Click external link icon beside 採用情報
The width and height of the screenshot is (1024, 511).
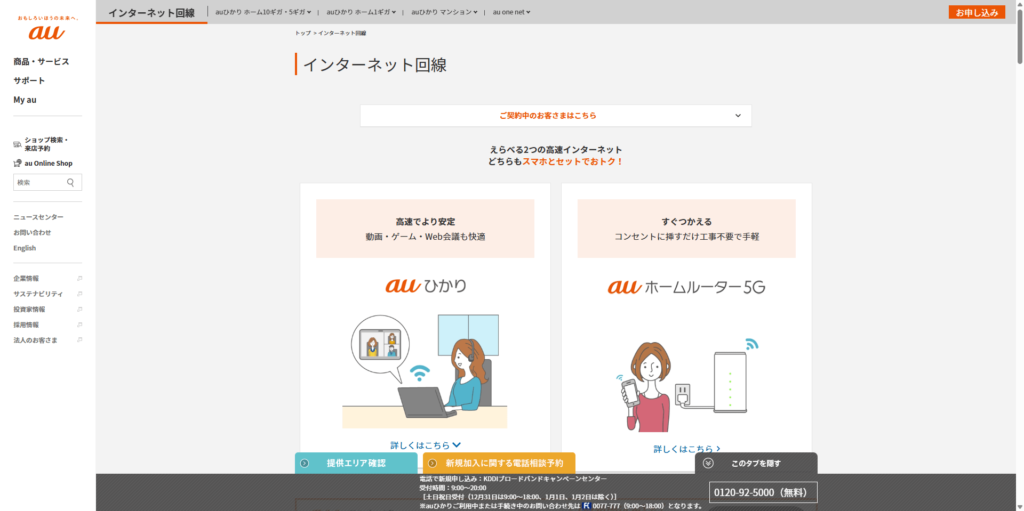80,325
